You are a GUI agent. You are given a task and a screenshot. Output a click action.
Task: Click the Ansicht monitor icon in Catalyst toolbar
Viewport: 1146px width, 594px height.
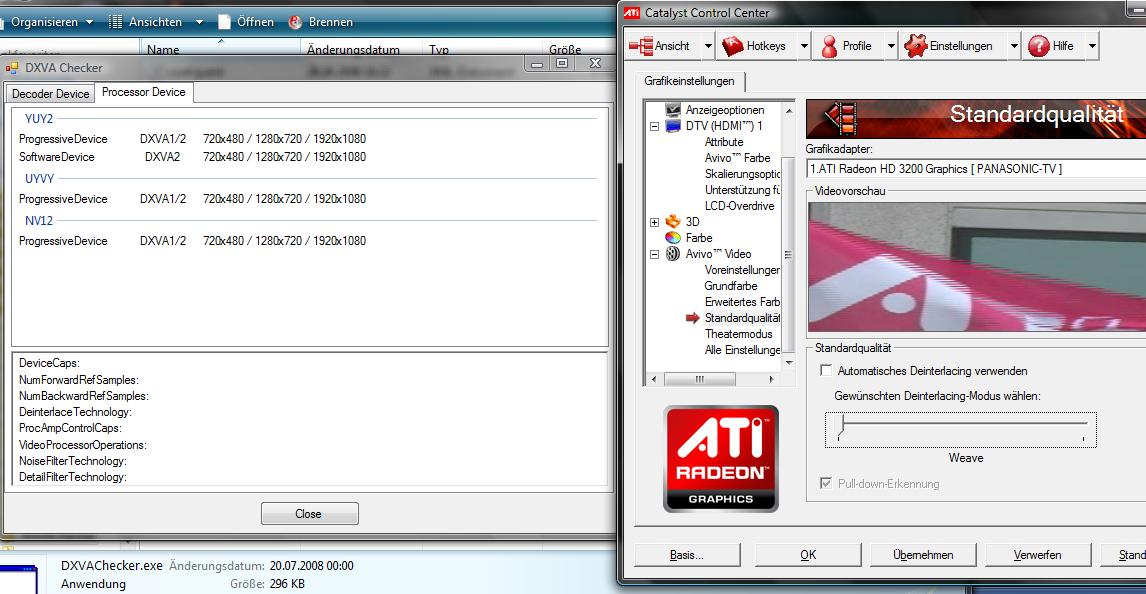(641, 46)
